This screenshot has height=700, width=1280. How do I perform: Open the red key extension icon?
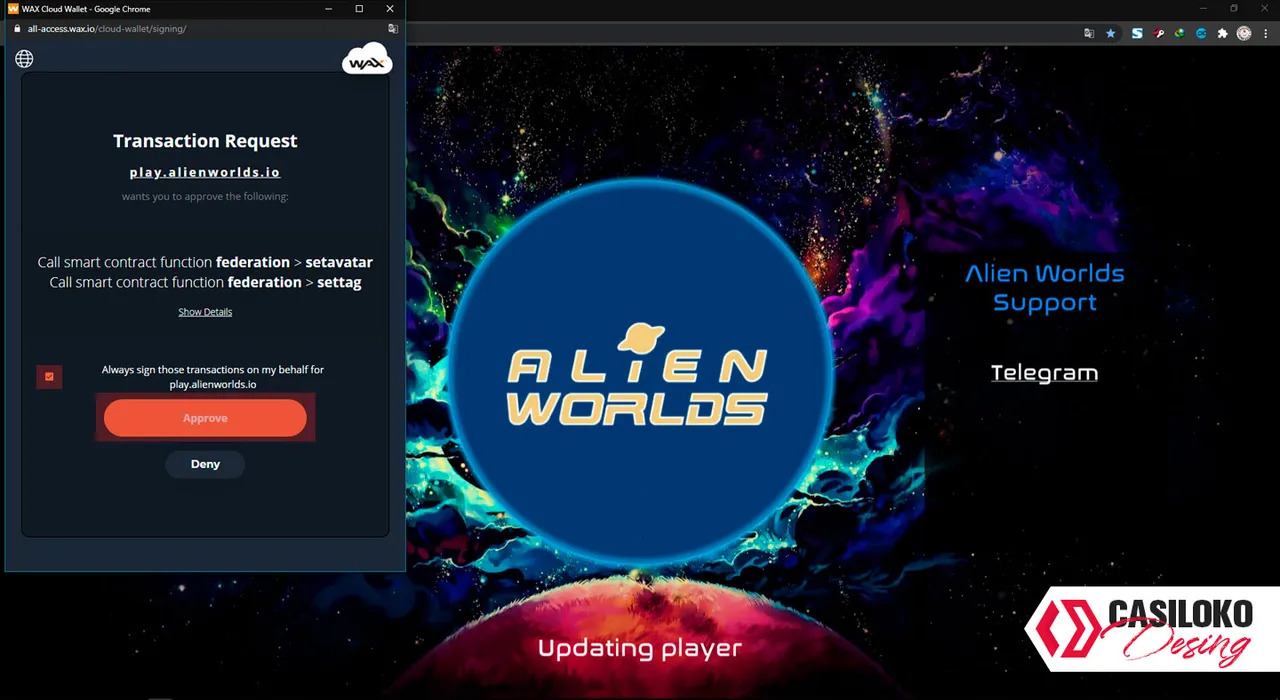(1159, 33)
